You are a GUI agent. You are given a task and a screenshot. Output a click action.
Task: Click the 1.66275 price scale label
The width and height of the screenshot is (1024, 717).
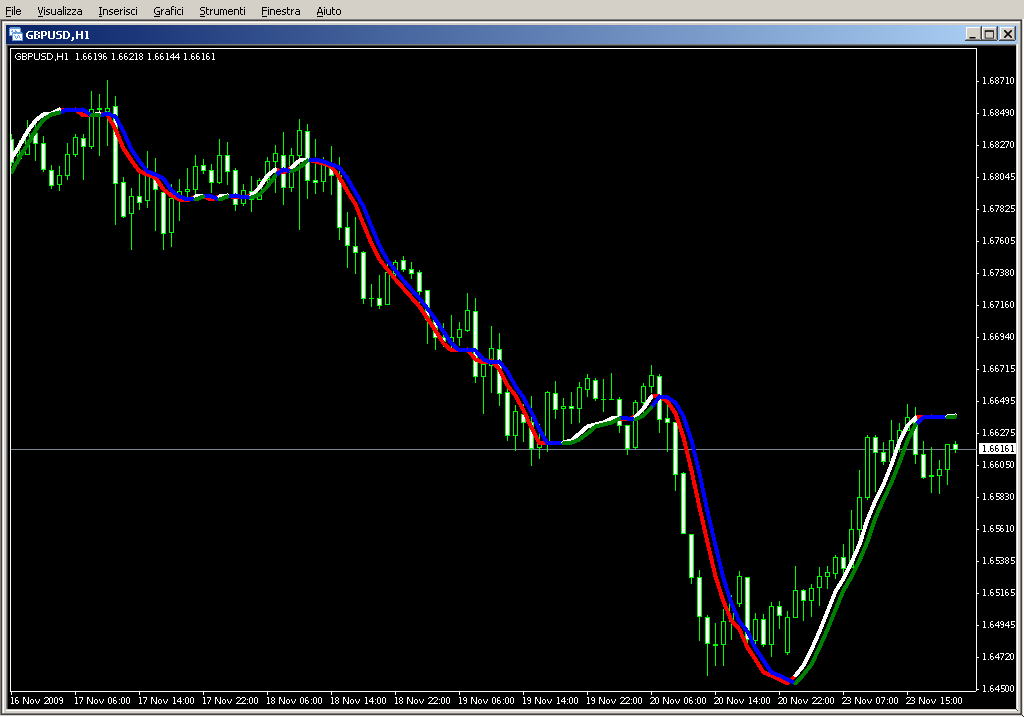[x=999, y=432]
